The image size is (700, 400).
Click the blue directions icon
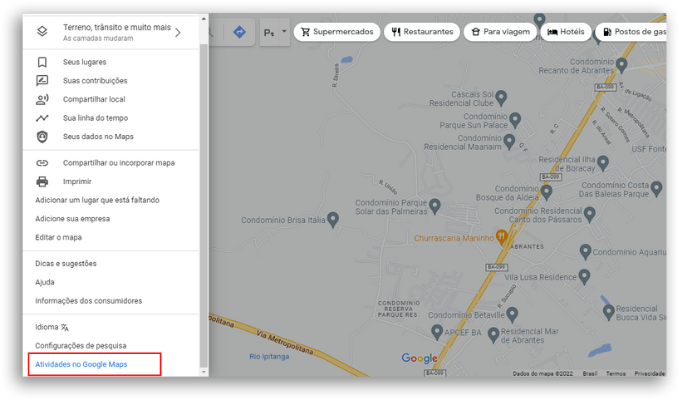click(x=239, y=32)
